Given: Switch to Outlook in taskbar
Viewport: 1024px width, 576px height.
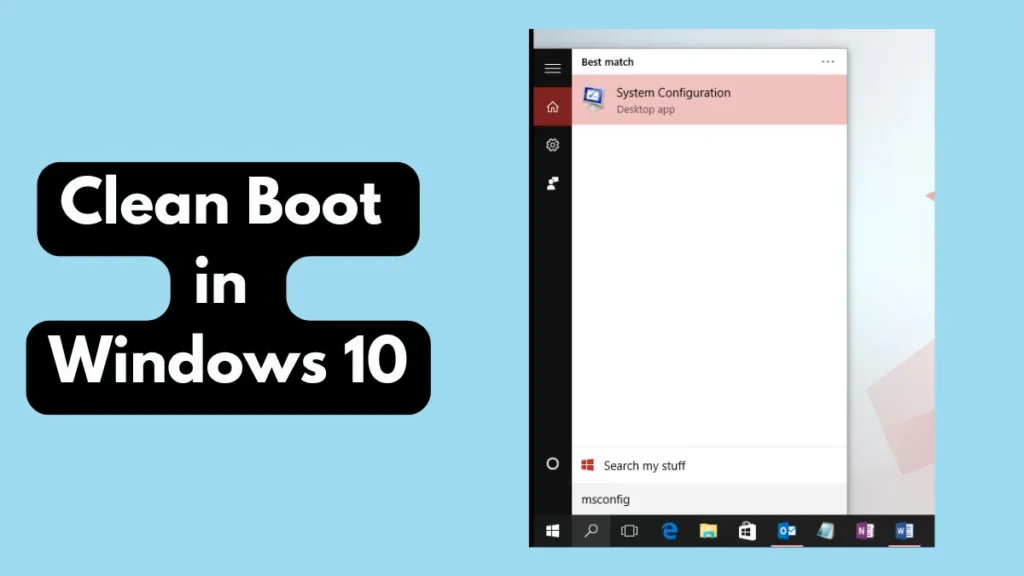Looking at the screenshot, I should pyautogui.click(x=787, y=531).
